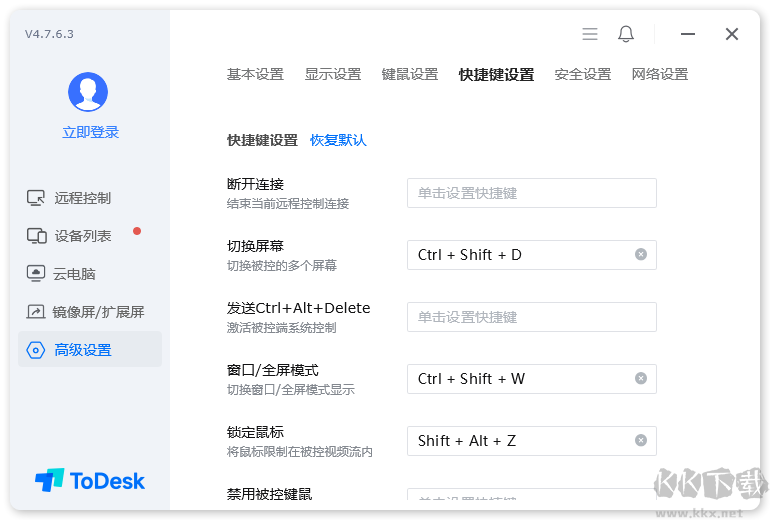Close the ToDesk window
Viewport: 770px width, 520px height.
[732, 34]
